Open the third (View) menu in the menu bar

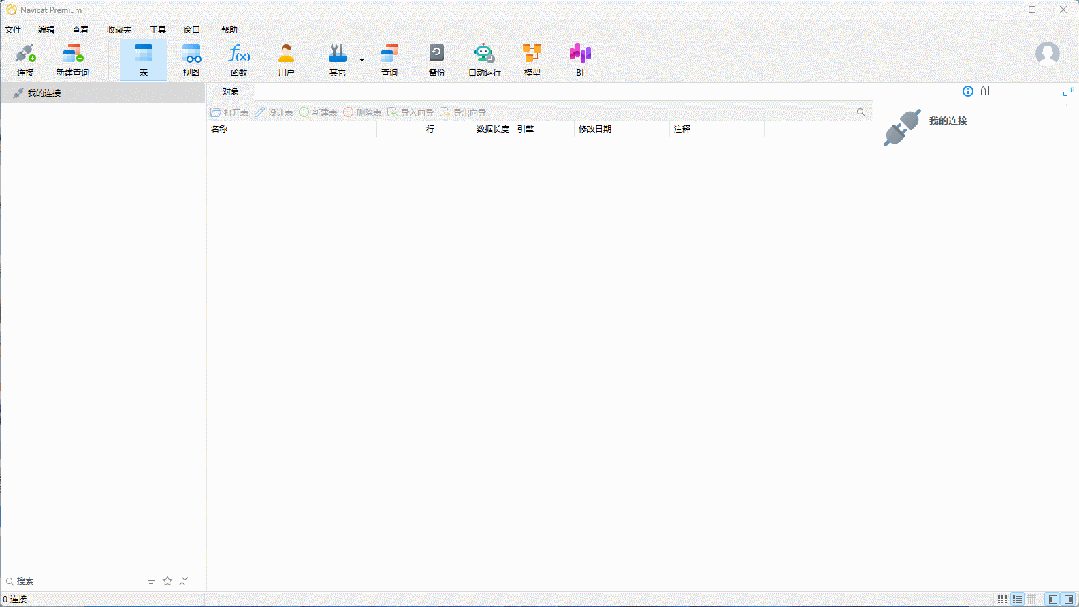(x=81, y=30)
